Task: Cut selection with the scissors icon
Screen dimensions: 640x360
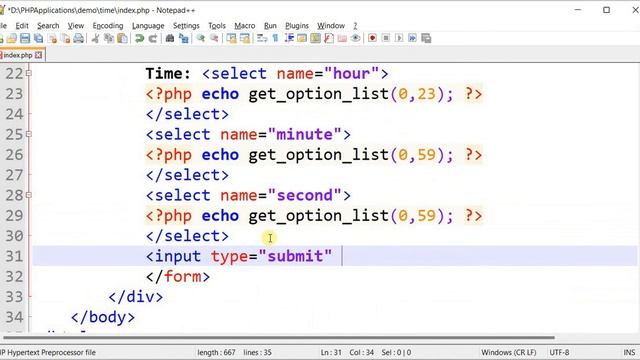Action: [x=96, y=38]
